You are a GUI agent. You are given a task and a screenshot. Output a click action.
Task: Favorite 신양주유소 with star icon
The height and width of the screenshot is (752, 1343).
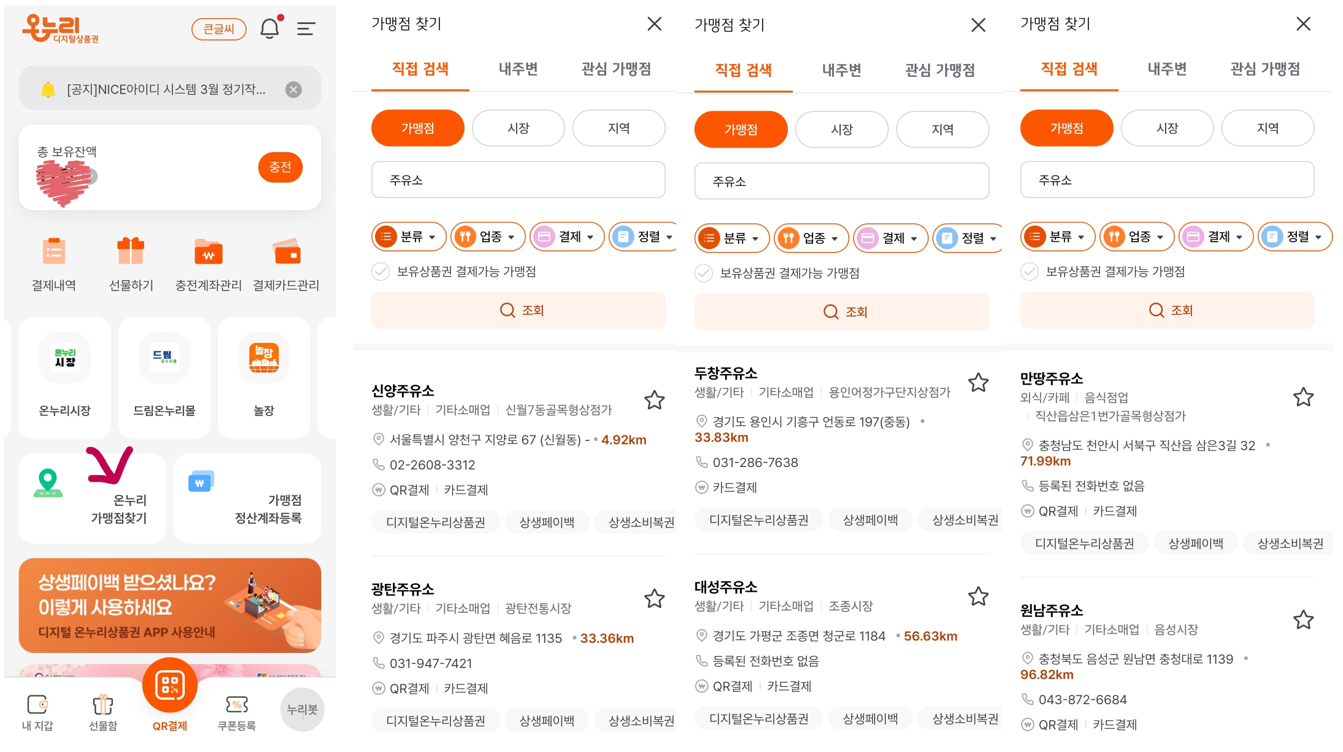click(654, 400)
